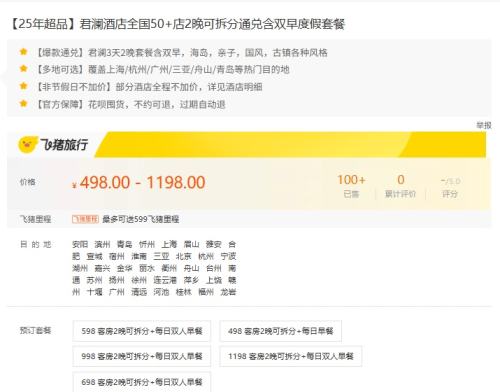Click destination 上海
The image size is (500, 392).
click(x=169, y=244)
